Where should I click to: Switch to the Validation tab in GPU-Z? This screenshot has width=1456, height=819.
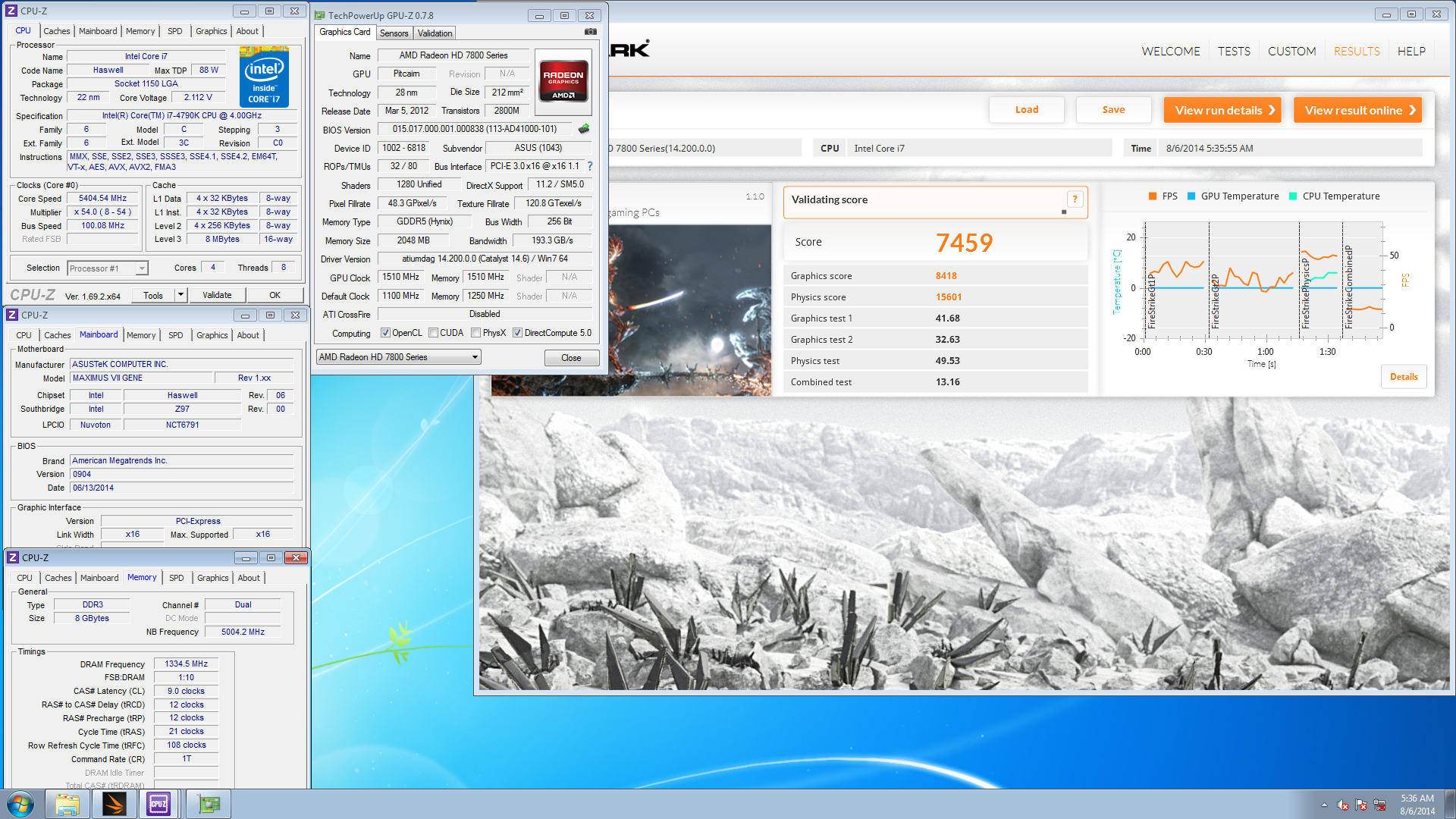[435, 33]
